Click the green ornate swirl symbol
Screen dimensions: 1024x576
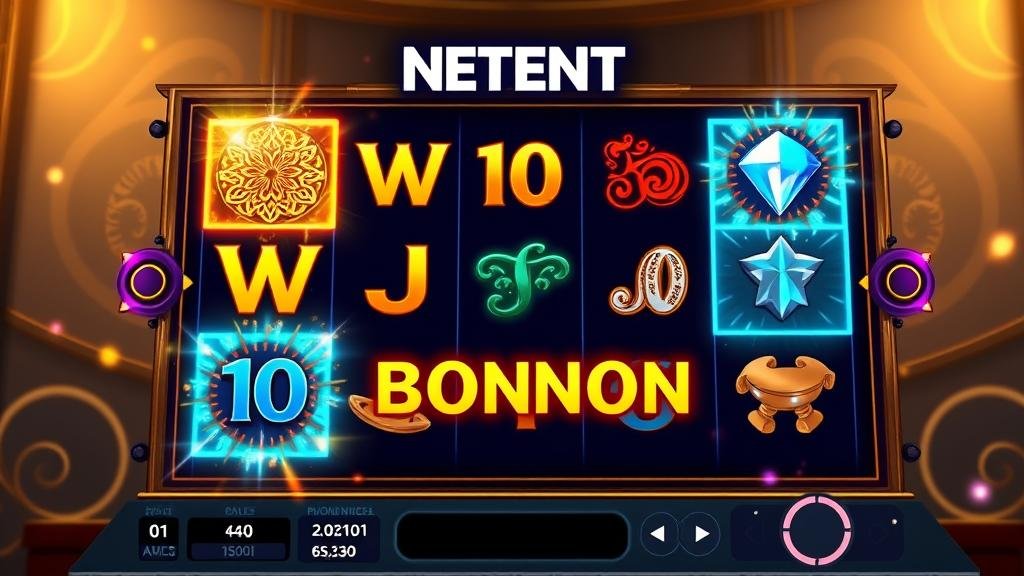522,278
